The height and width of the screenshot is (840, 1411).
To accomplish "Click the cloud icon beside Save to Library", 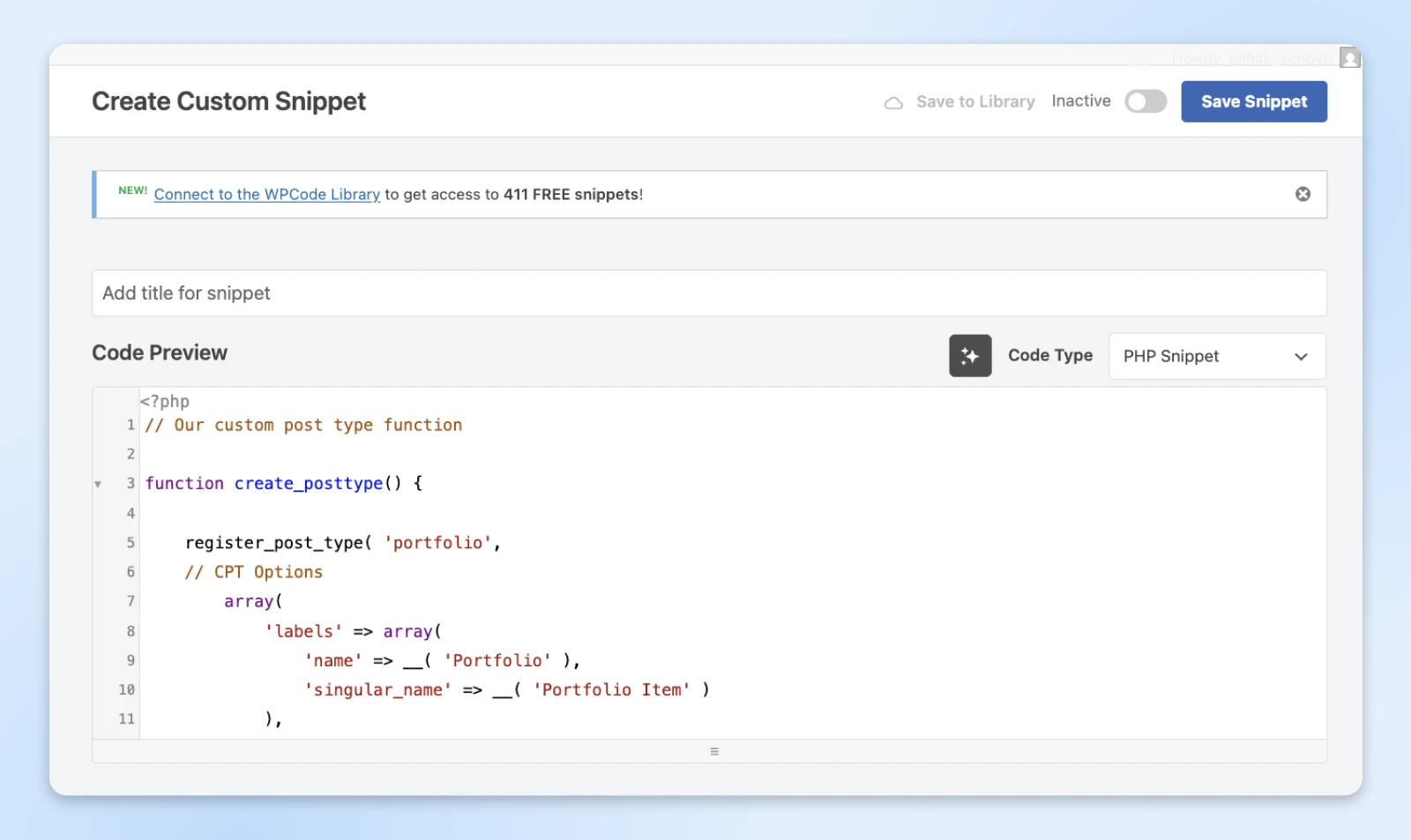I will tap(893, 103).
